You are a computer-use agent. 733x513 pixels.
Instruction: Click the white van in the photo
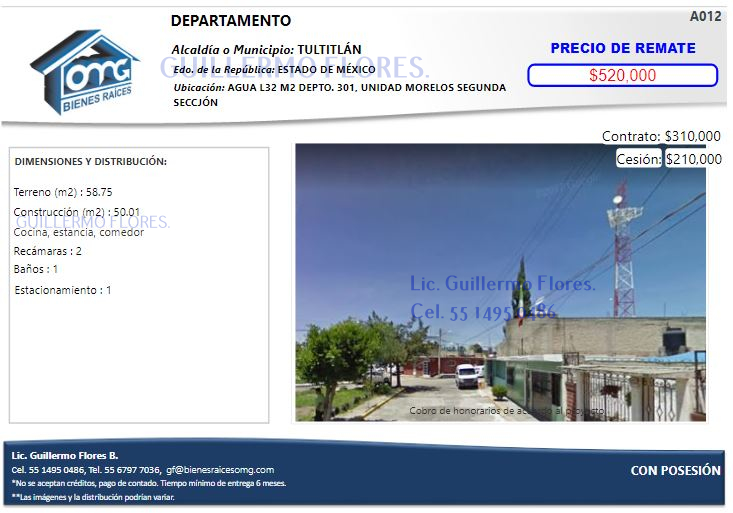467,376
